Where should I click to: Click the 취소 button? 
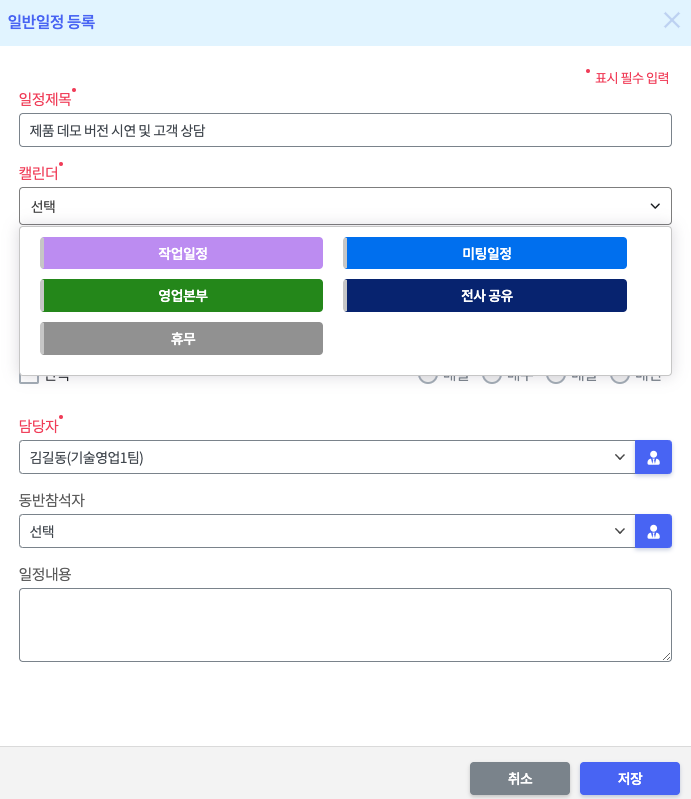[x=520, y=778]
